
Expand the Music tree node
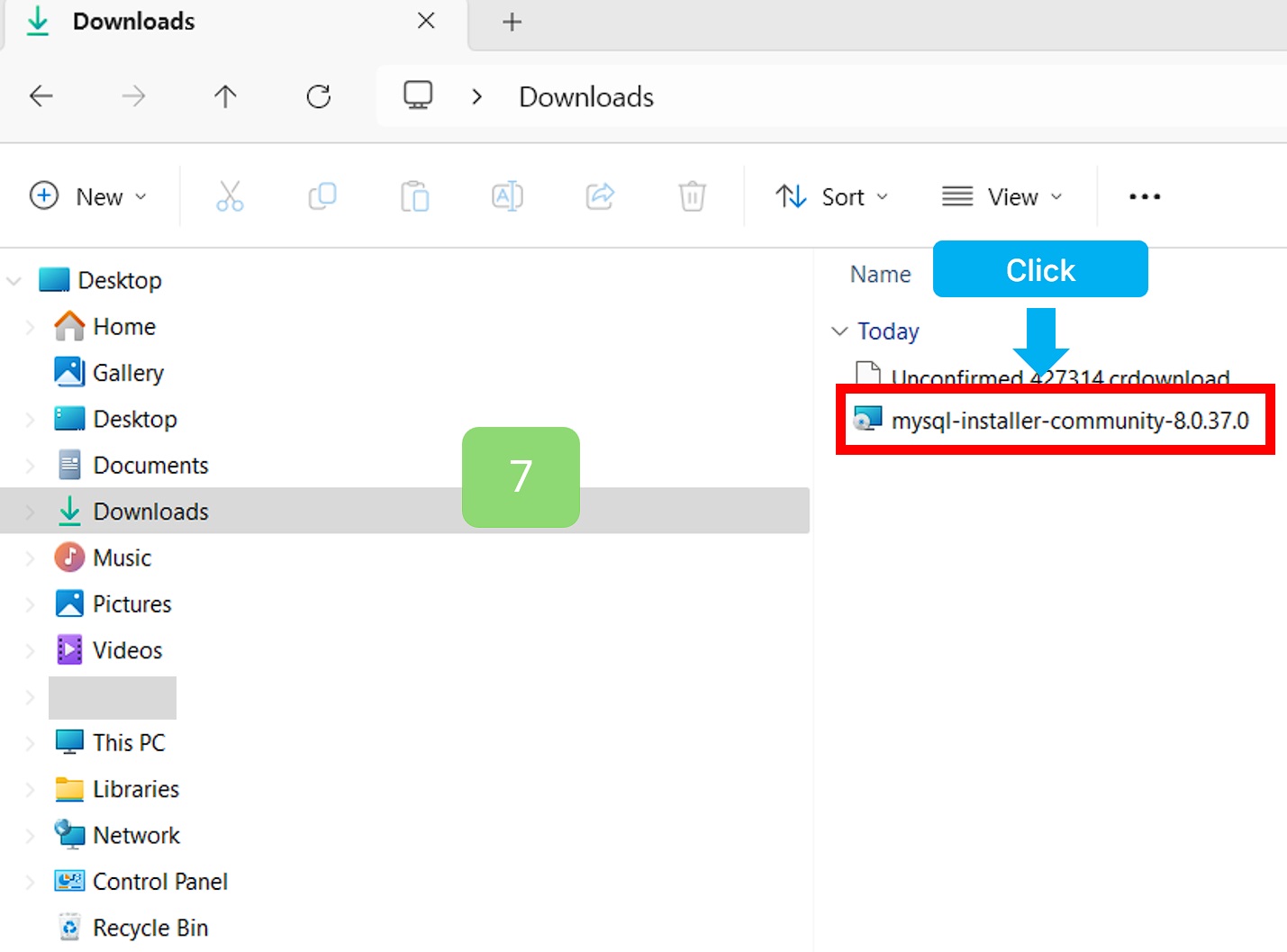coord(30,558)
